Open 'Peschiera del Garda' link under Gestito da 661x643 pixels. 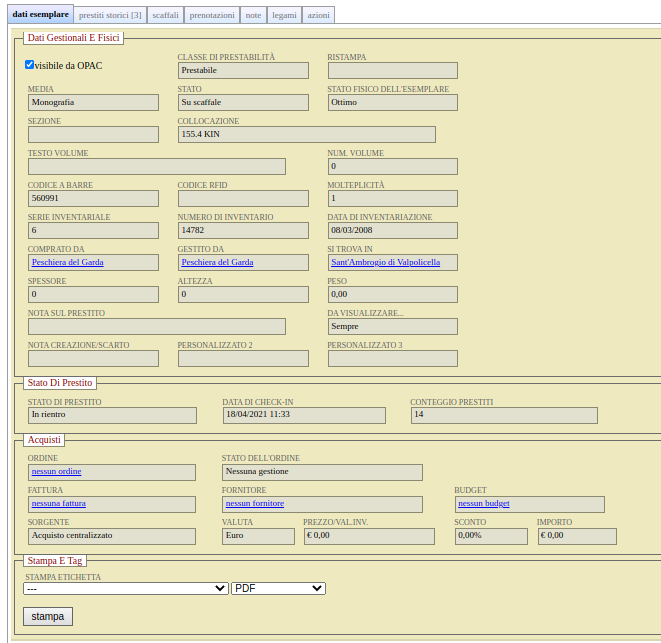pos(217,263)
